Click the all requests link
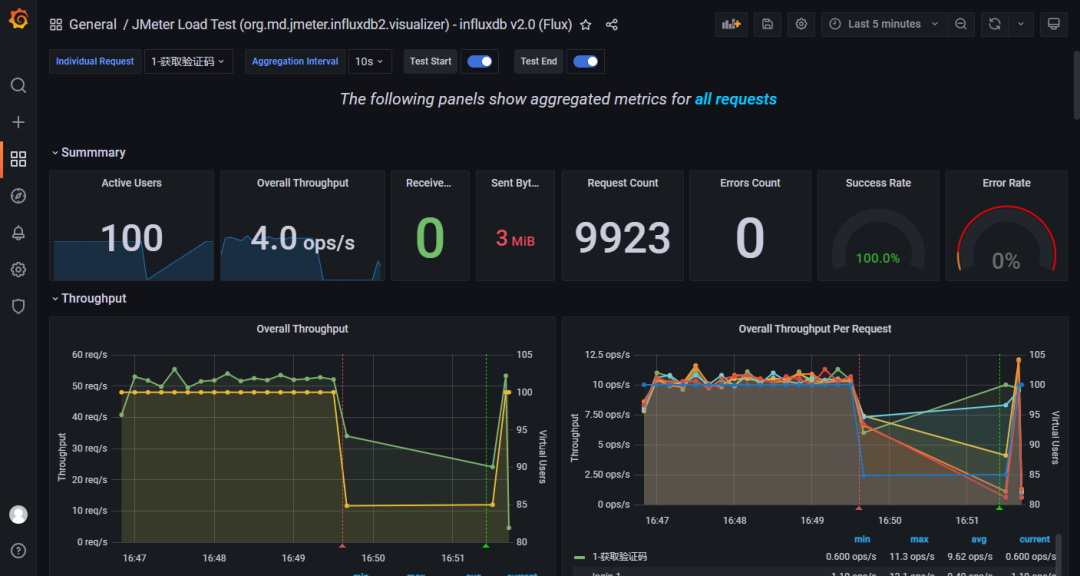The width and height of the screenshot is (1080, 576). pyautogui.click(x=735, y=99)
